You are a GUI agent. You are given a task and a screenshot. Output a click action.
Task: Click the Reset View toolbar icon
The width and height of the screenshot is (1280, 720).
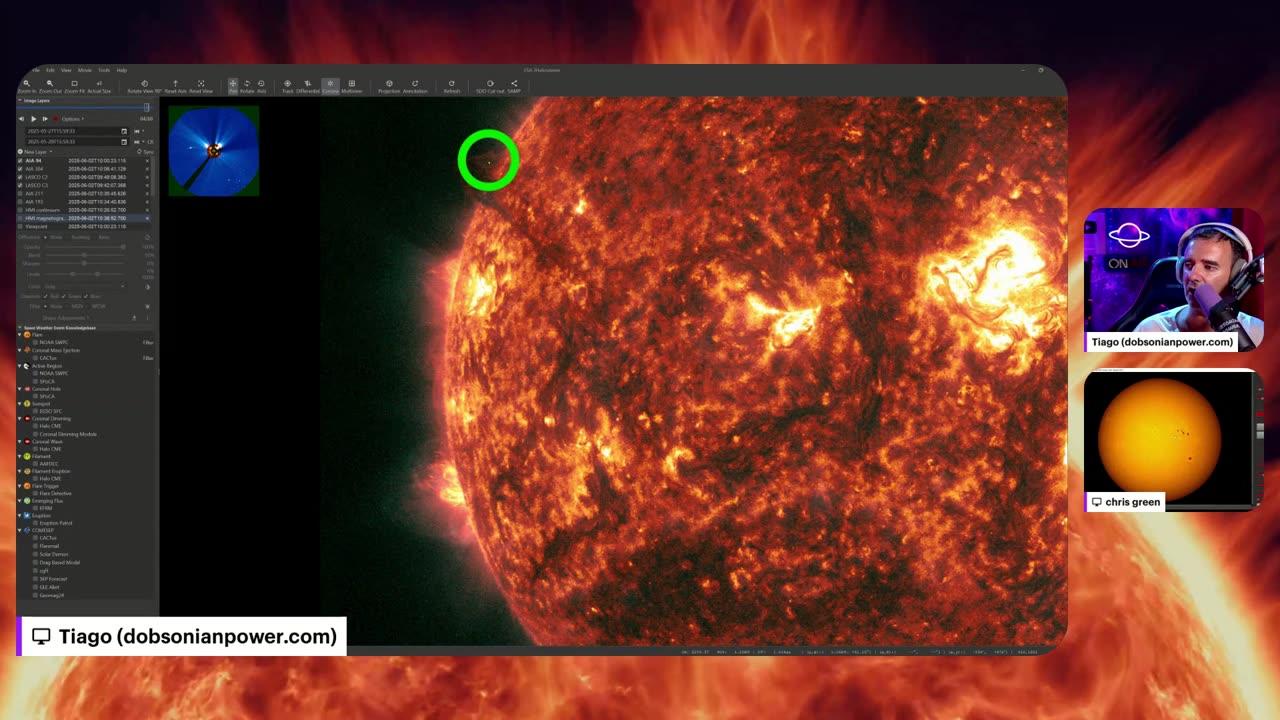click(200, 86)
